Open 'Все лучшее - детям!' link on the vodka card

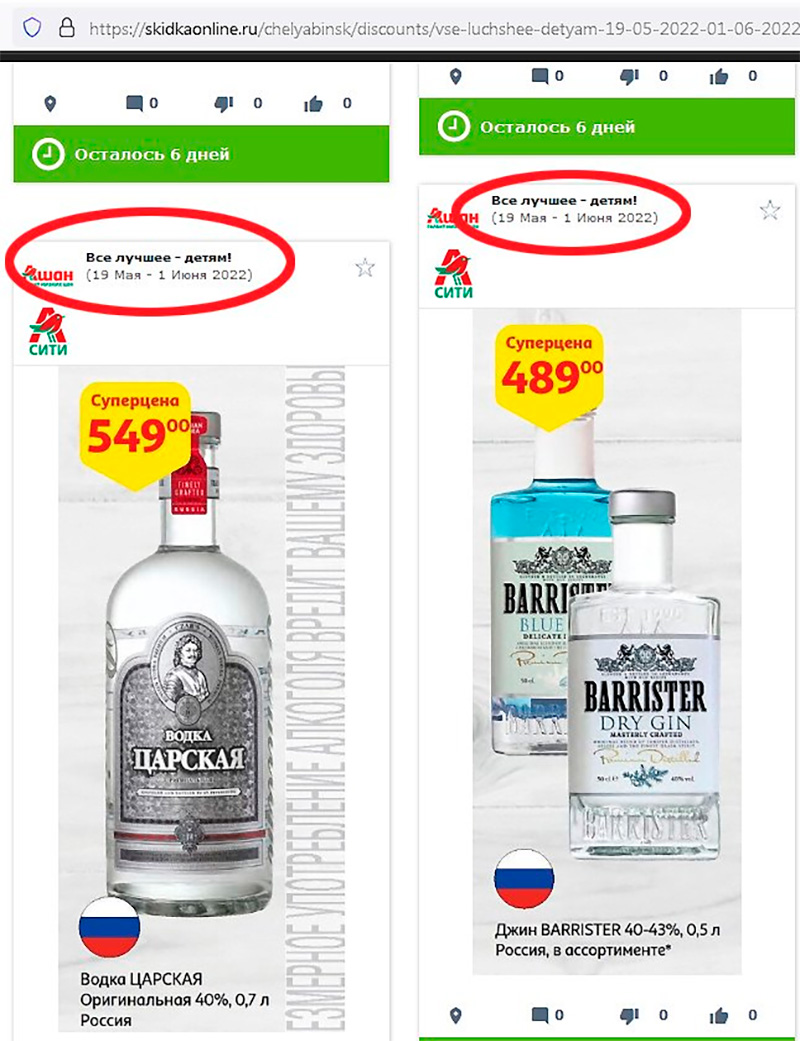[159, 258]
